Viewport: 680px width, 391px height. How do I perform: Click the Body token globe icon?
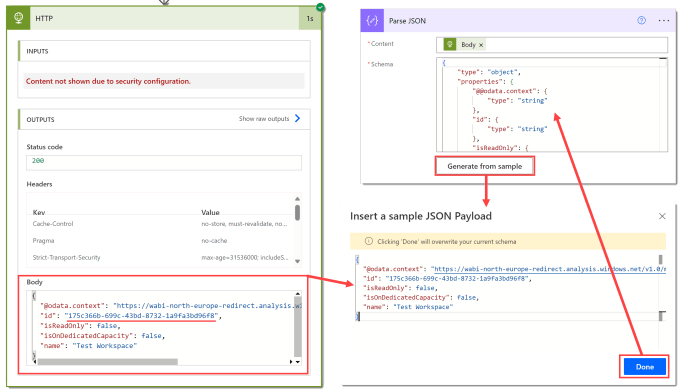point(450,44)
